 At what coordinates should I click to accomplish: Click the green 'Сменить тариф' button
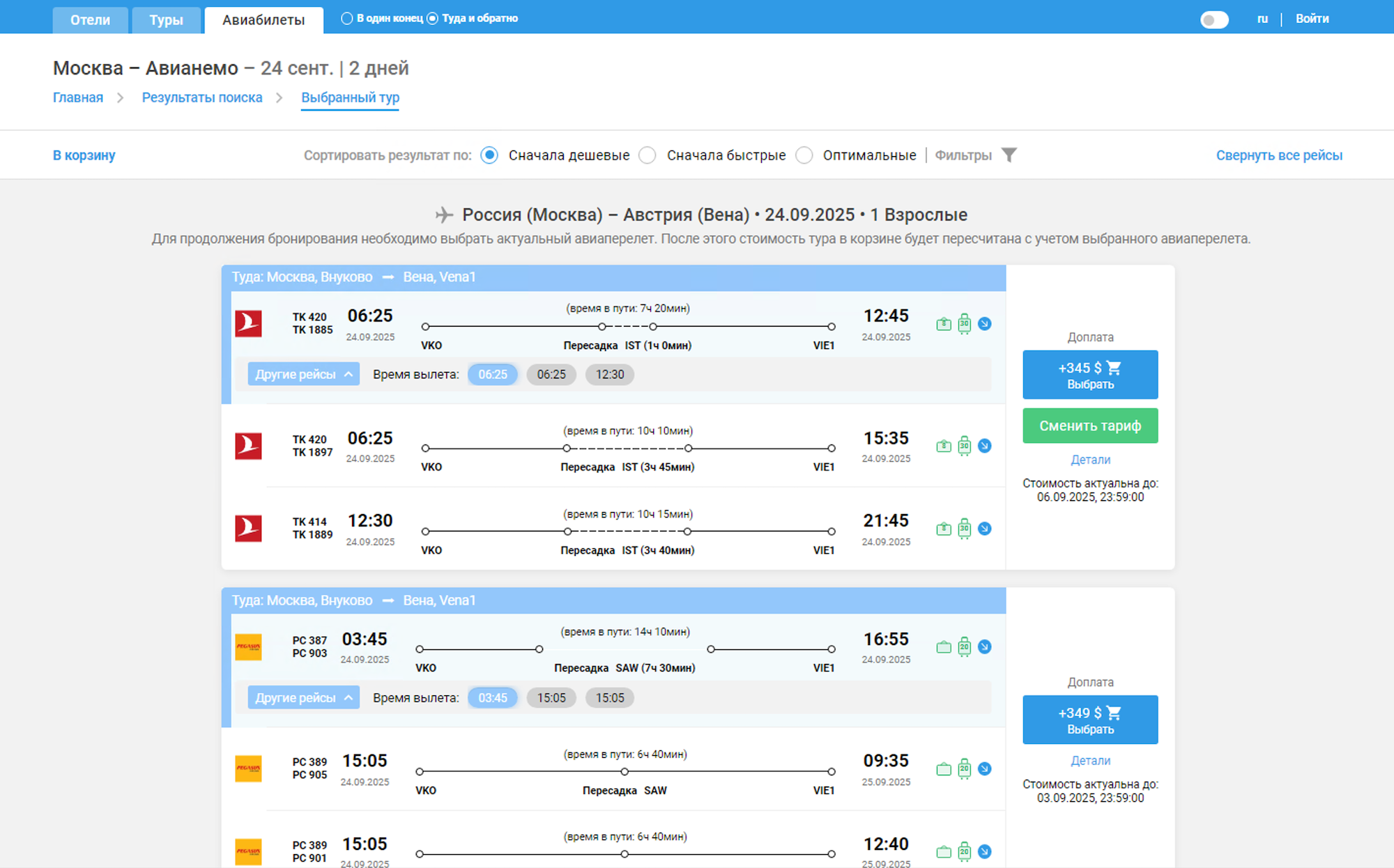1090,426
